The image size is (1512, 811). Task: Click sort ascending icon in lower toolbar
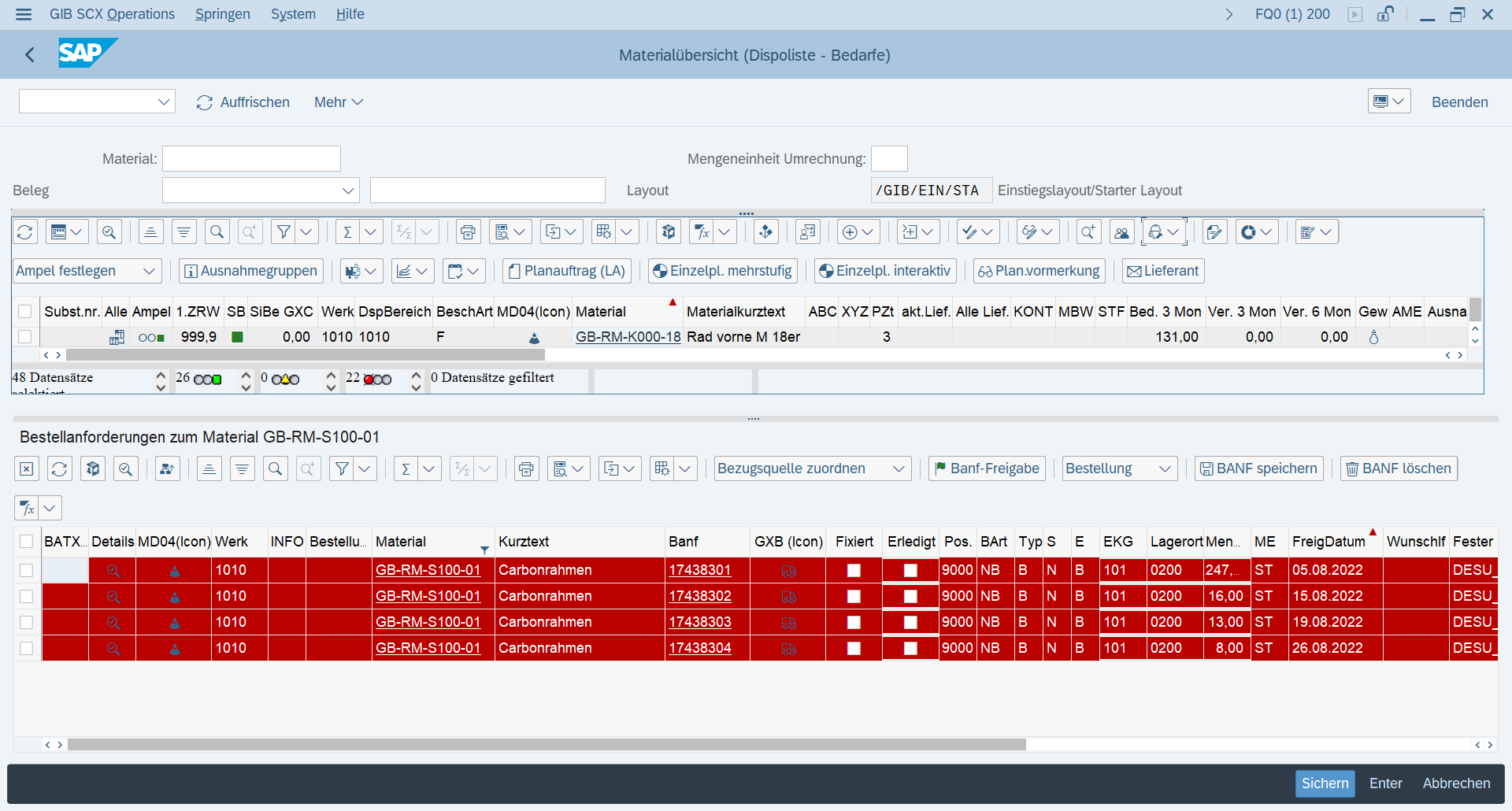[209, 469]
